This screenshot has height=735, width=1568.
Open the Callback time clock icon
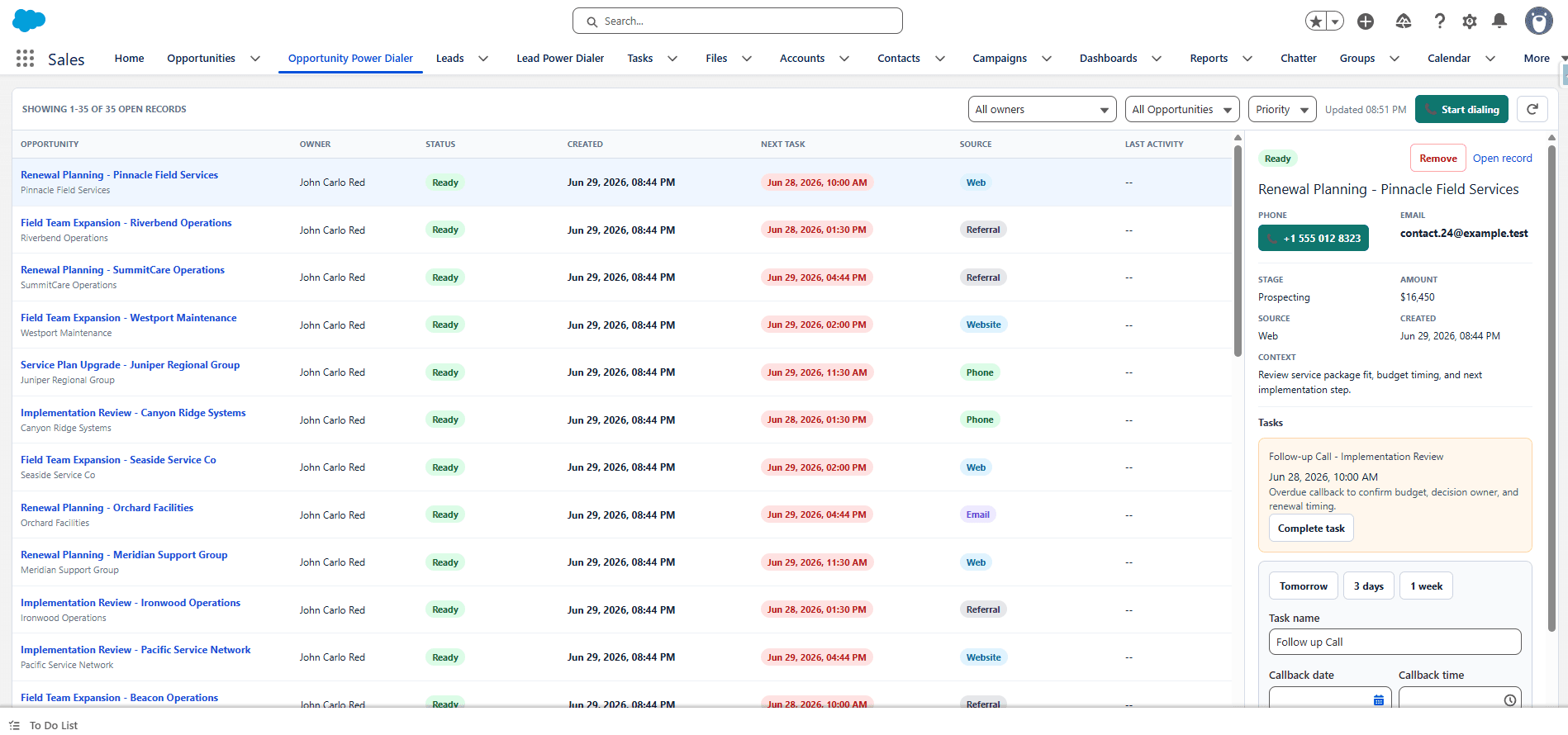tap(1510, 699)
